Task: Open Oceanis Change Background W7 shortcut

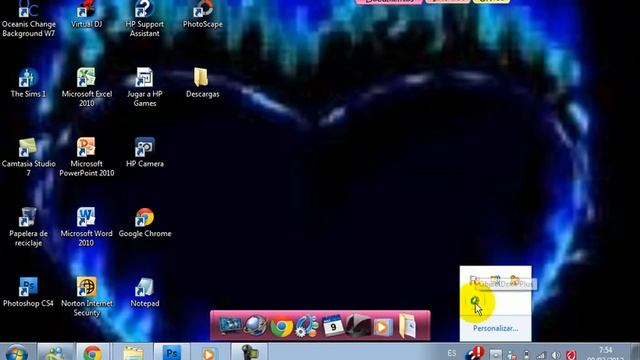Action: coord(28,19)
